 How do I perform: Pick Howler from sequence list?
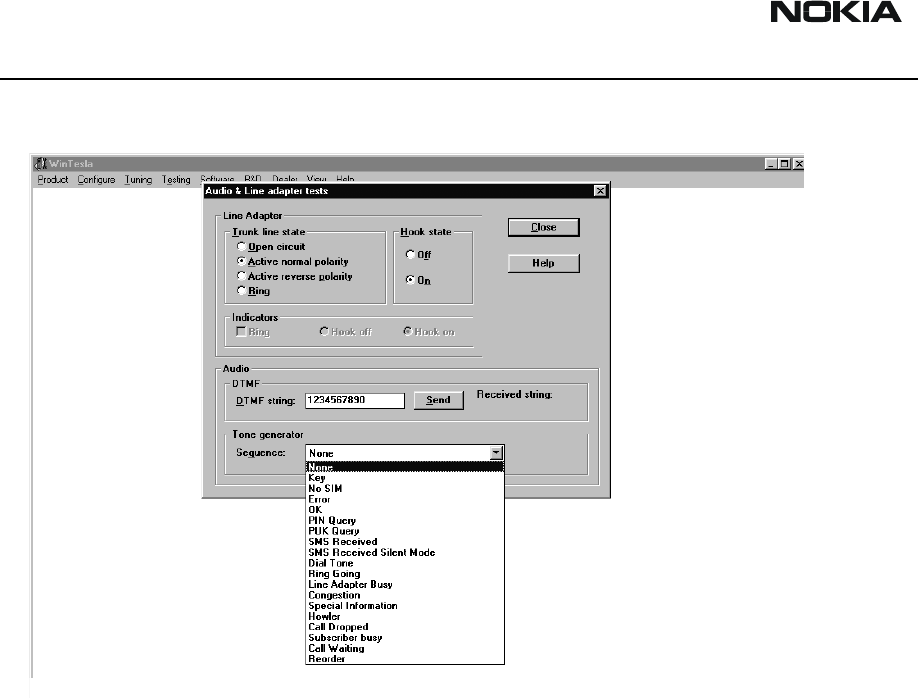[405, 616]
